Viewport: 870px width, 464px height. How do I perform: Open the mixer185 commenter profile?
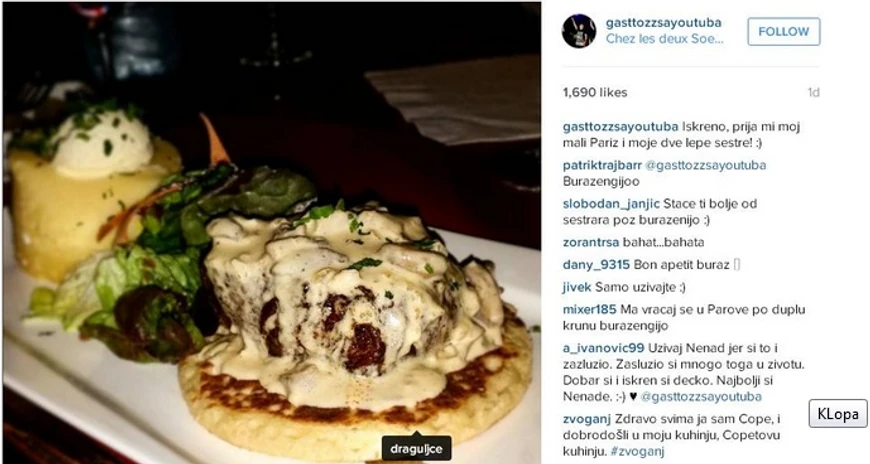(x=589, y=310)
